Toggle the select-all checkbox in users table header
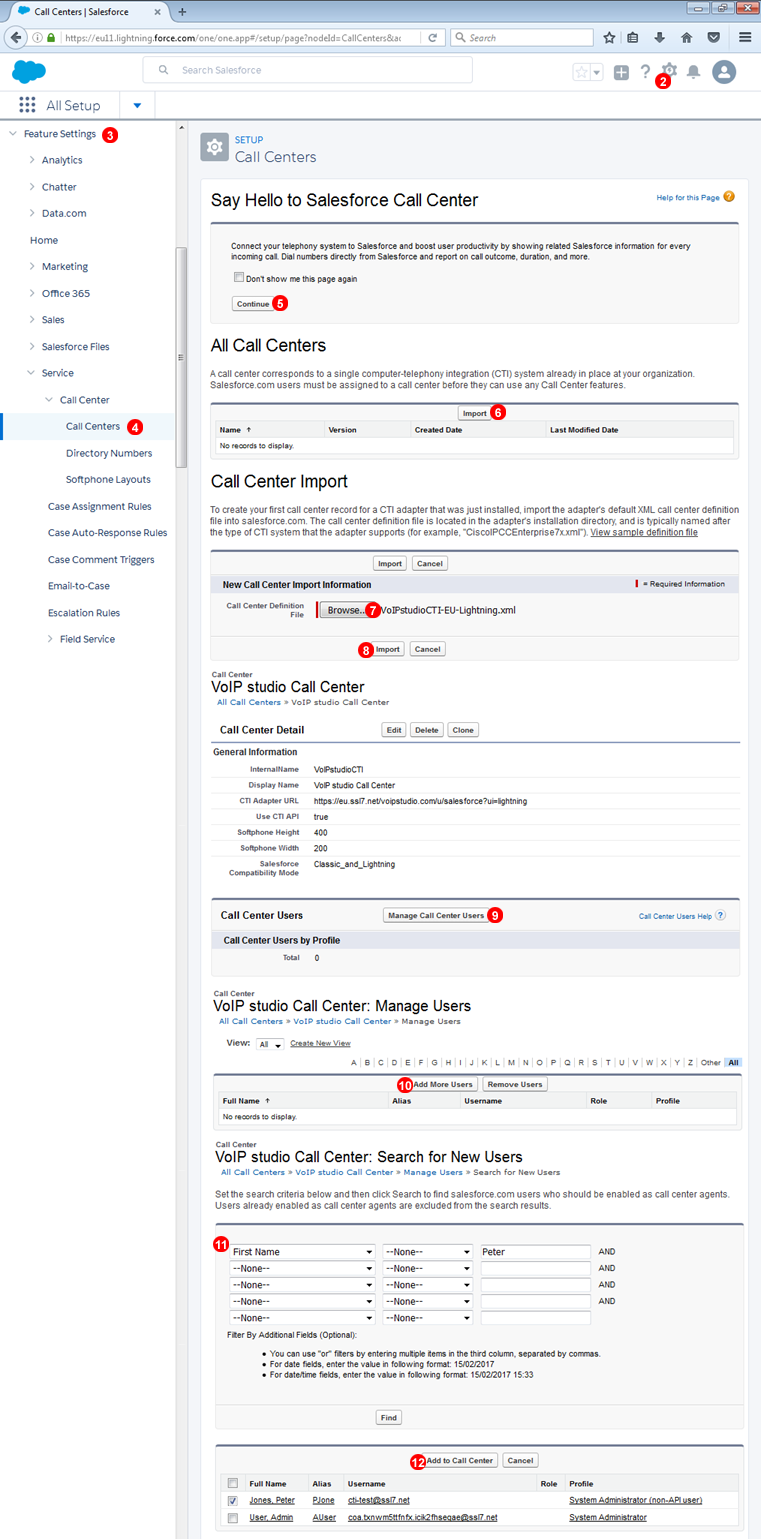Screen dimensions: 761x1539 pyautogui.click(x=232, y=1483)
